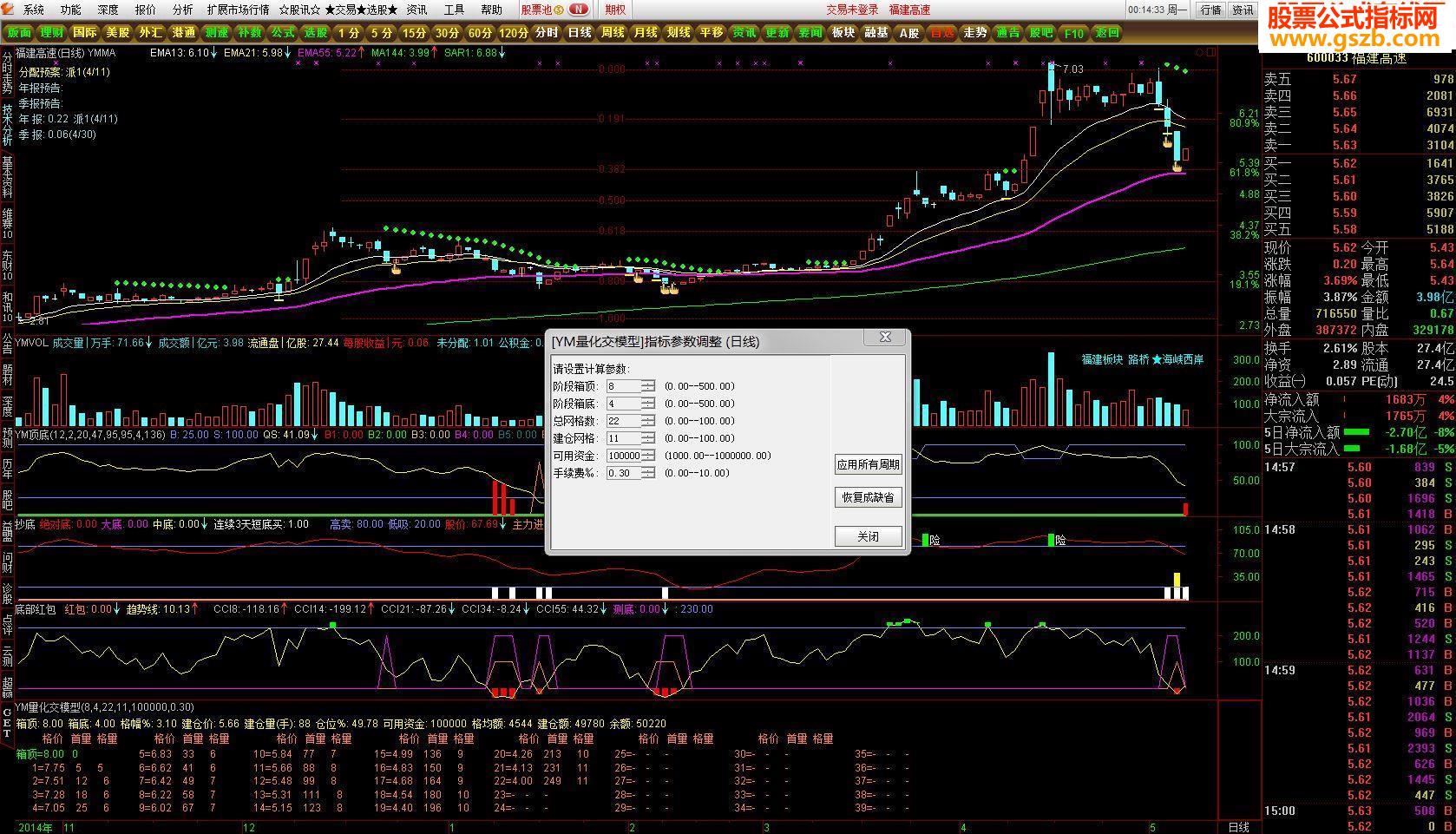Open the 公式 formula manager button
The height and width of the screenshot is (834, 1456).
coord(283,33)
